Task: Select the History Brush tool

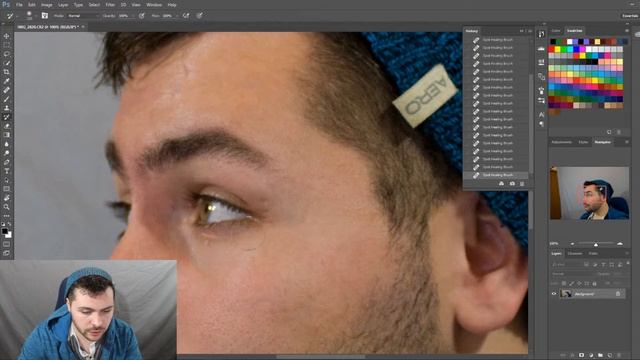Action: click(x=7, y=117)
